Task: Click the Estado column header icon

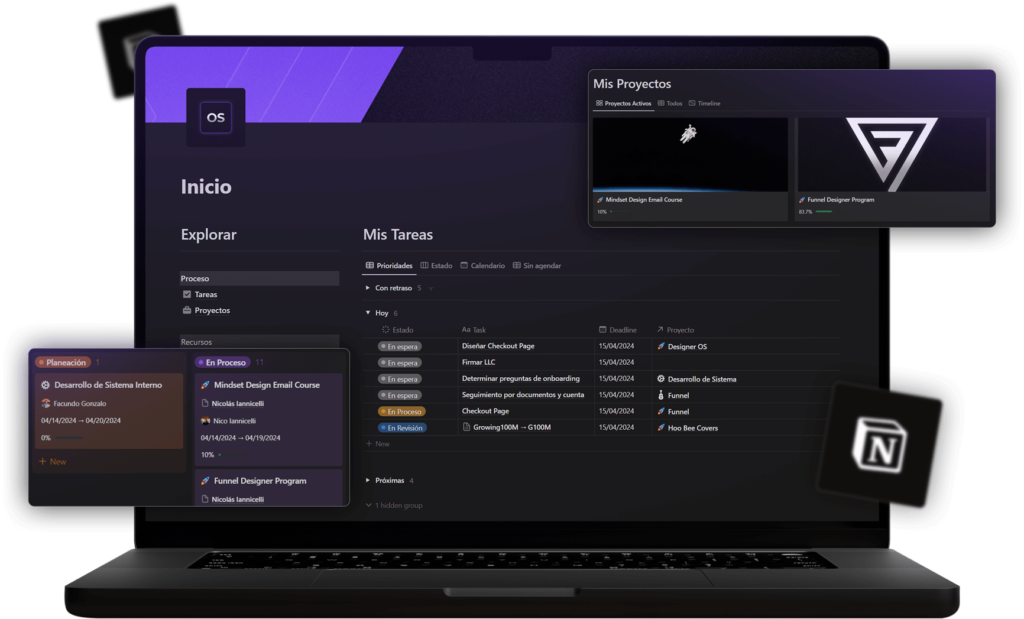Action: click(x=385, y=330)
